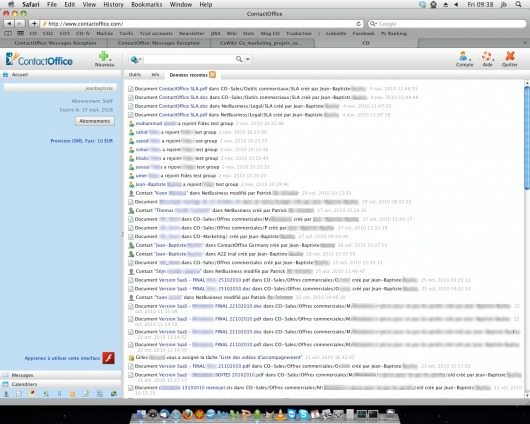Click the ContactOffice logo

click(39, 59)
